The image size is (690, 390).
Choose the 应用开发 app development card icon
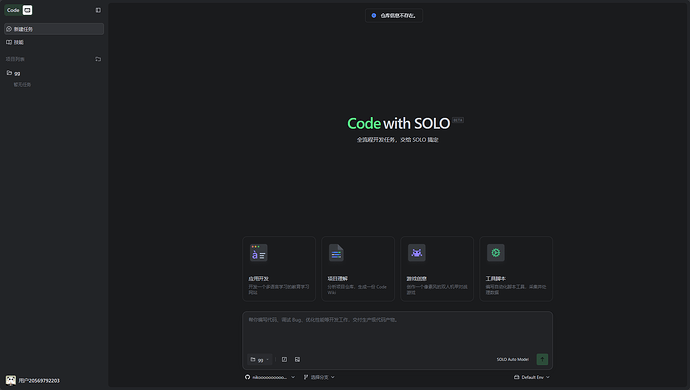(x=258, y=253)
